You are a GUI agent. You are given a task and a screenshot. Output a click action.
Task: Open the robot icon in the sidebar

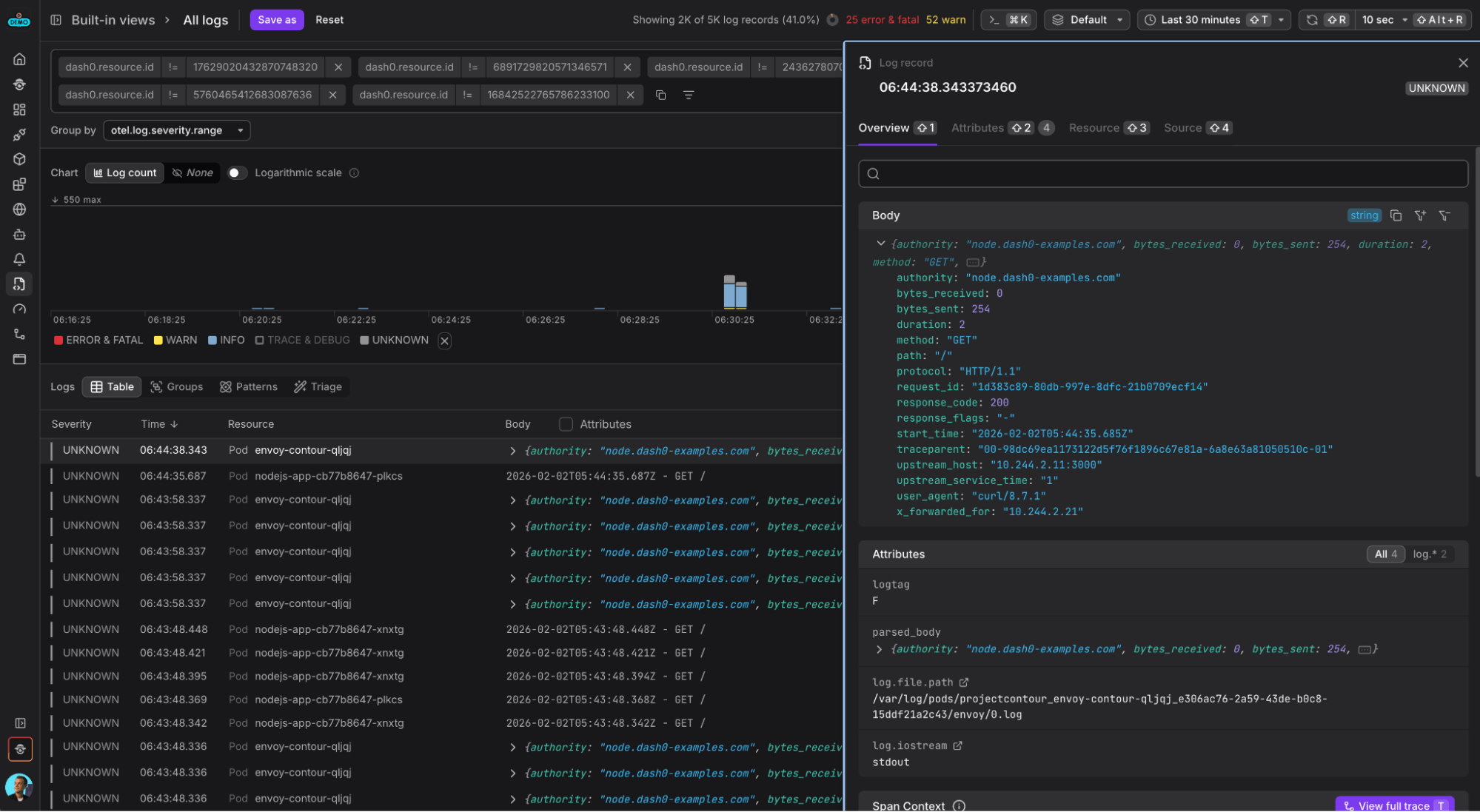tap(20, 235)
